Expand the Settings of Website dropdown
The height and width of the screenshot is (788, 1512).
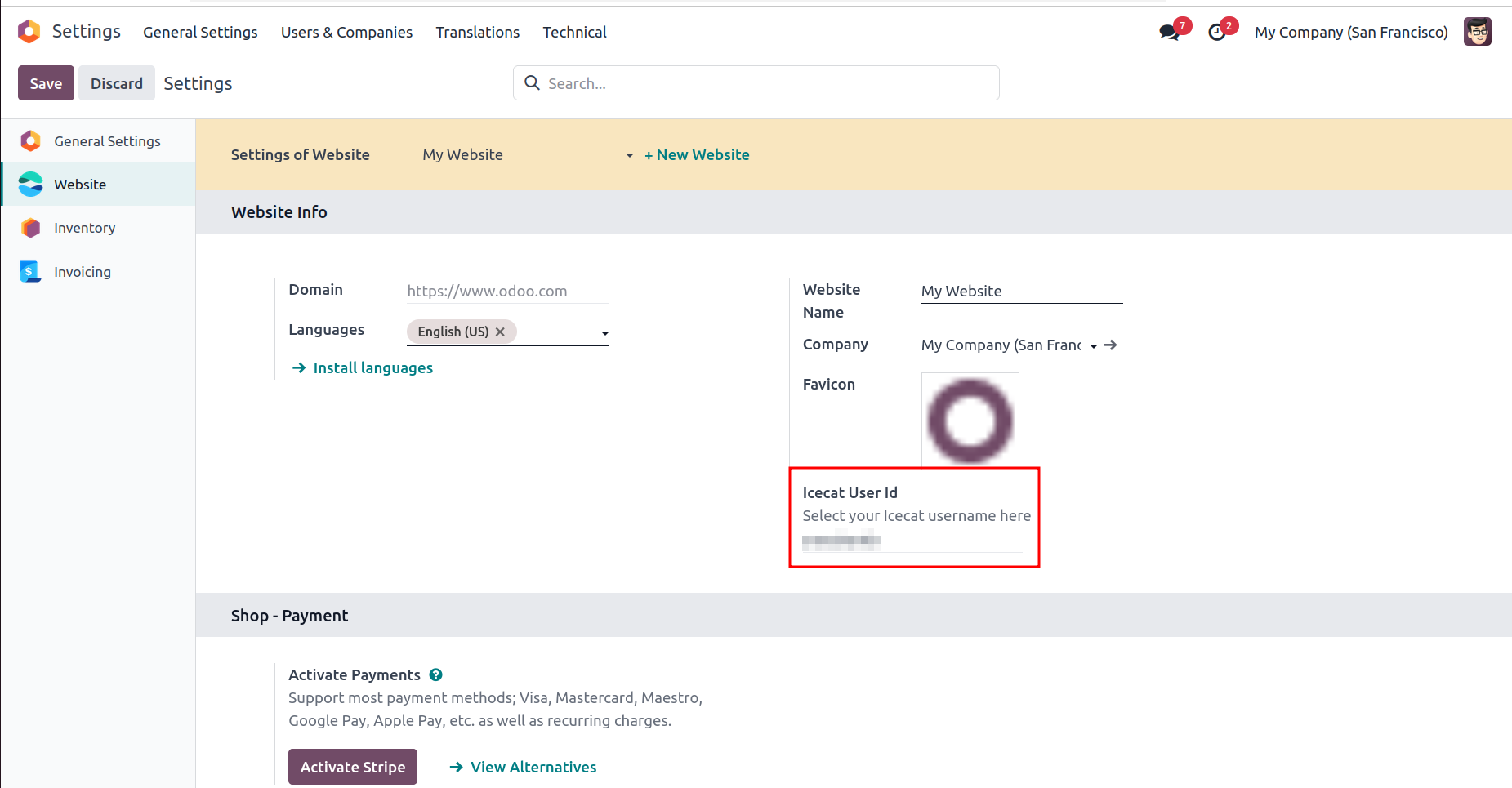[629, 155]
